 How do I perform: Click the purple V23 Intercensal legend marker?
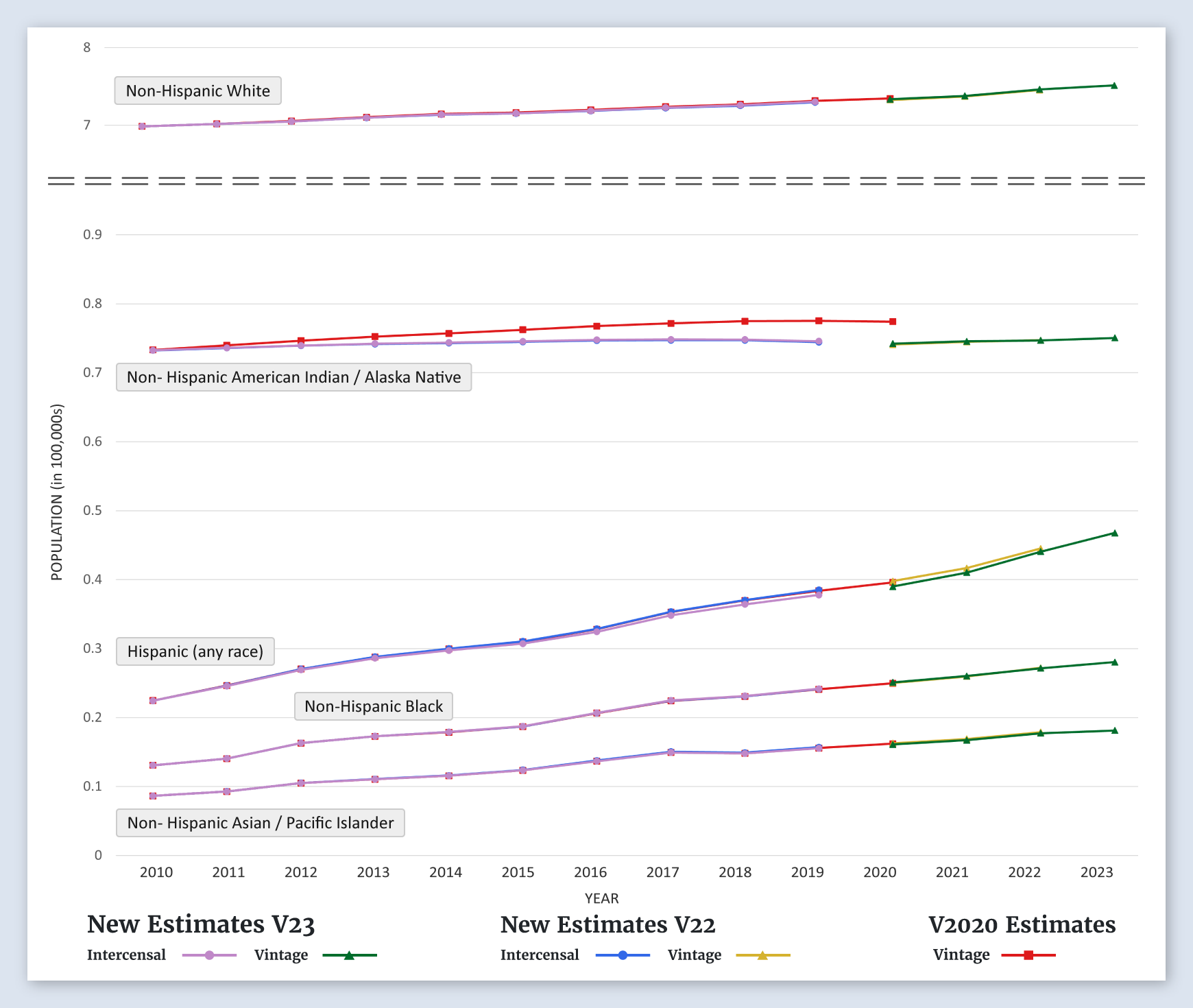(210, 955)
